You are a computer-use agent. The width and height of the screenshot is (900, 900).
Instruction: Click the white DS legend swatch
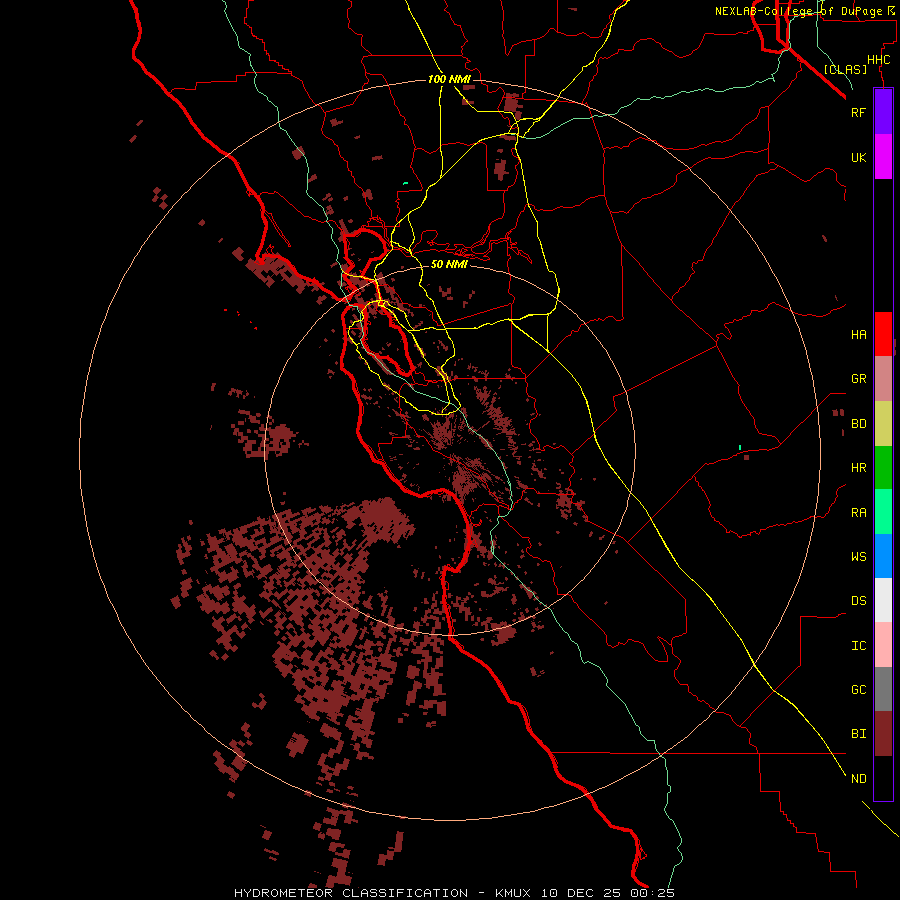(883, 600)
